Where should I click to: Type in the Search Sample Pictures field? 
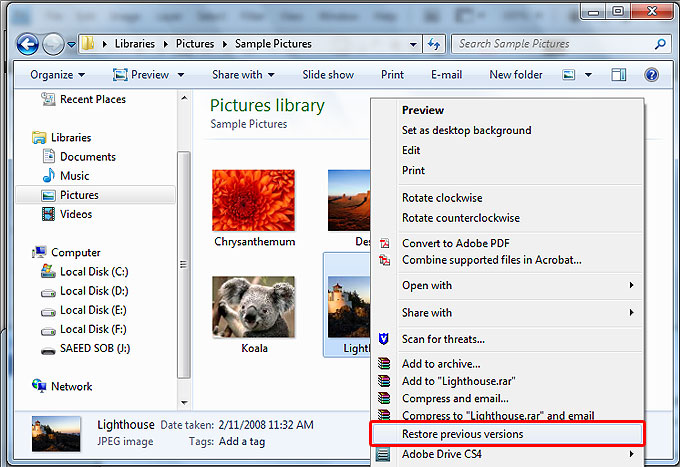(550, 44)
